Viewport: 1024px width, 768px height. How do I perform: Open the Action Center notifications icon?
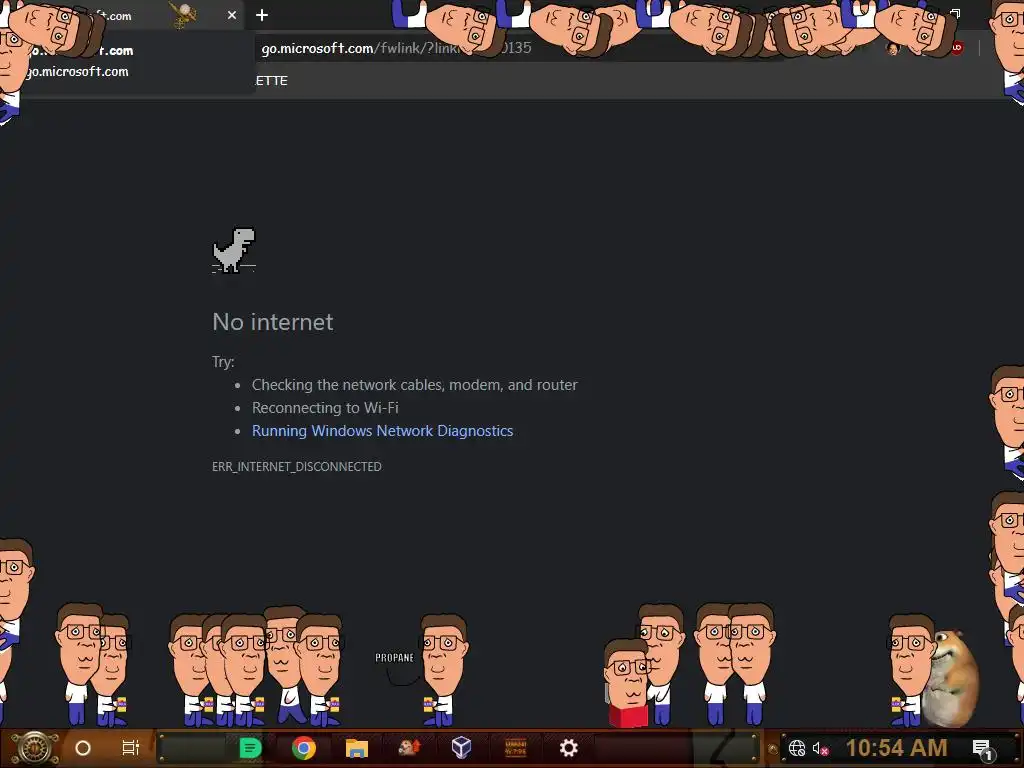(x=983, y=749)
